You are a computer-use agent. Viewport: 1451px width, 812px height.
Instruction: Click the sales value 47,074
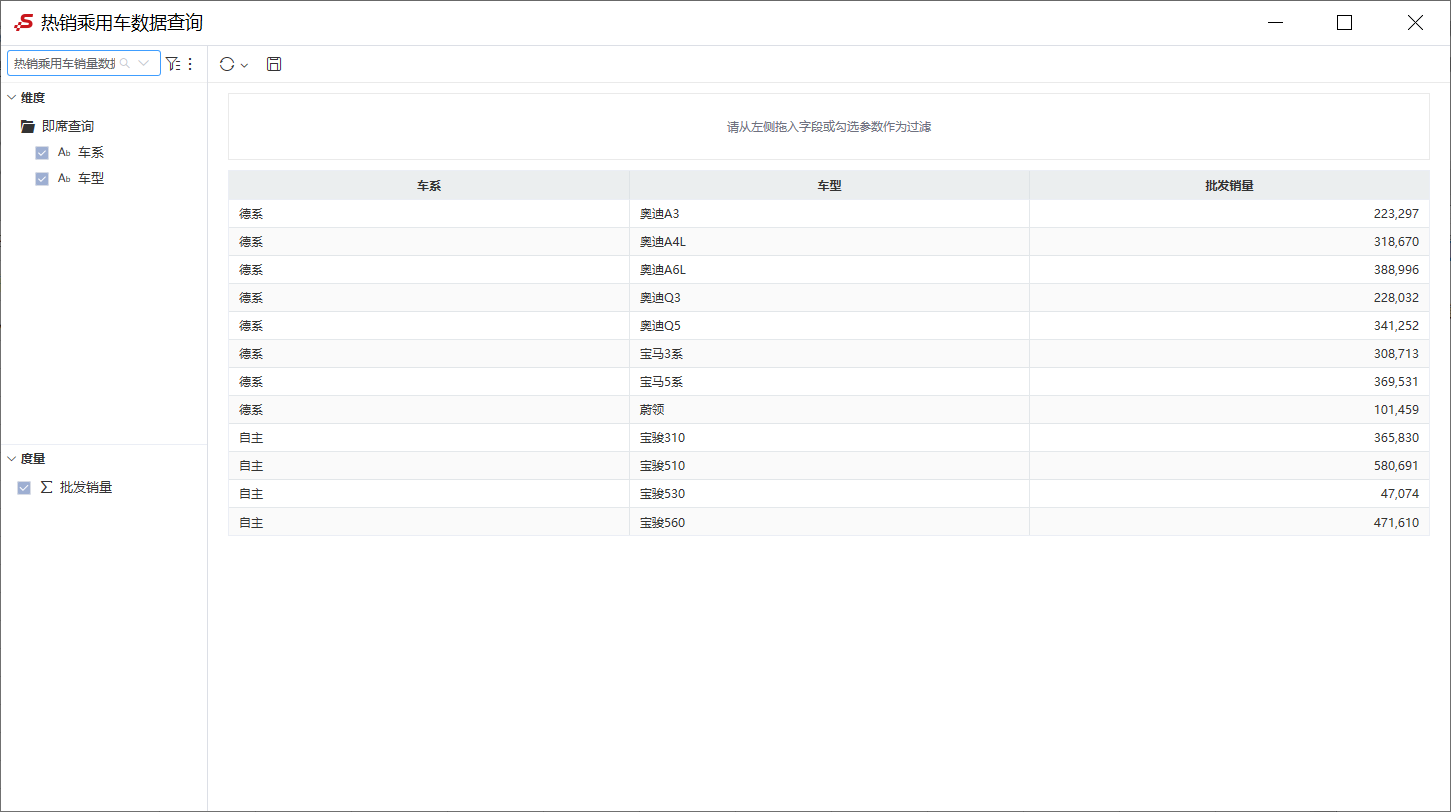coord(1400,494)
